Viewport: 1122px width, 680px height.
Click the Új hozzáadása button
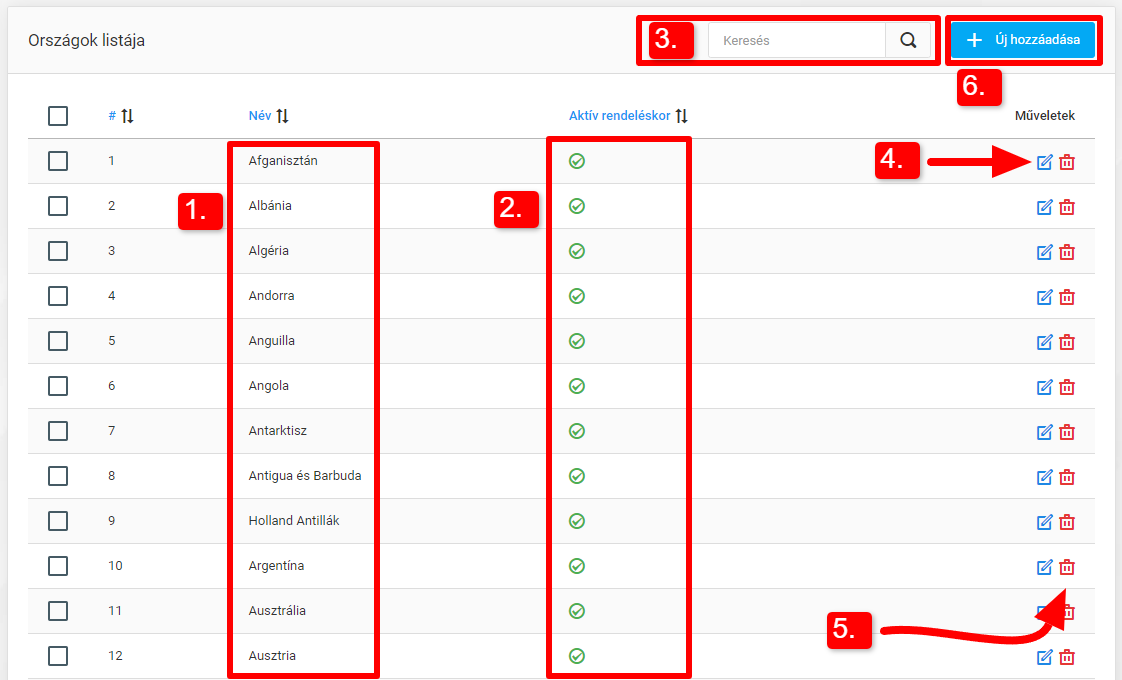tap(1023, 40)
